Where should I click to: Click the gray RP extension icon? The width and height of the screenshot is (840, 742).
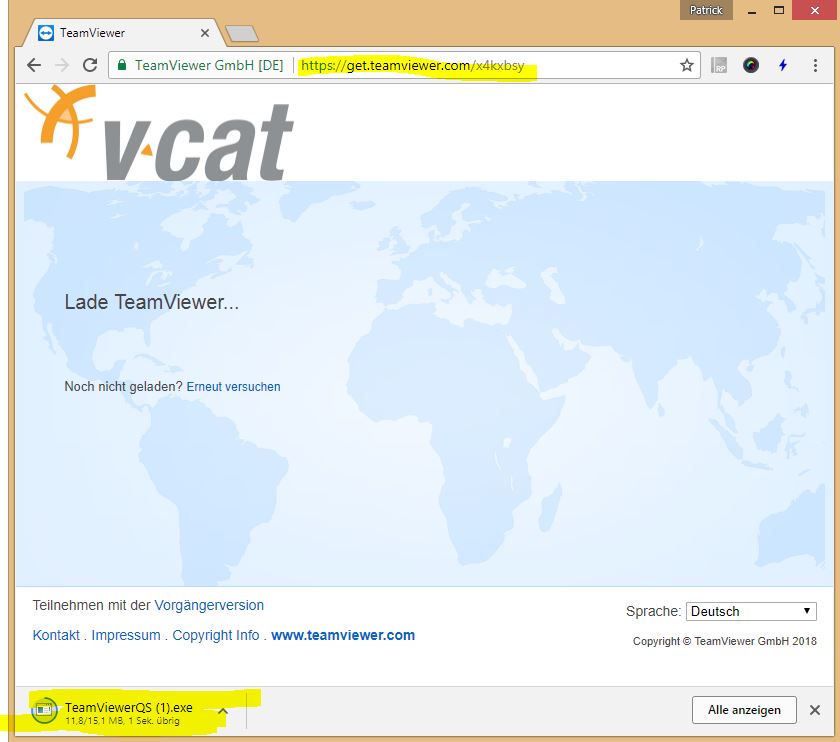pyautogui.click(x=719, y=65)
